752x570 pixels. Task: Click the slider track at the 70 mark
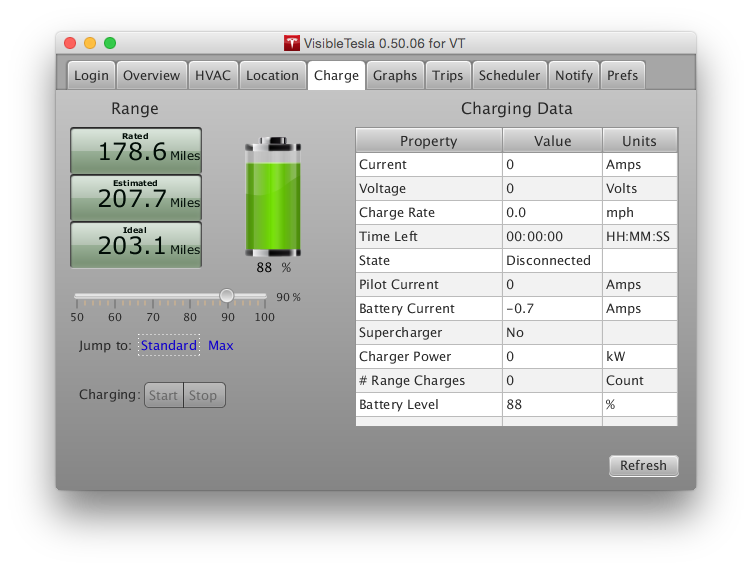pos(153,296)
